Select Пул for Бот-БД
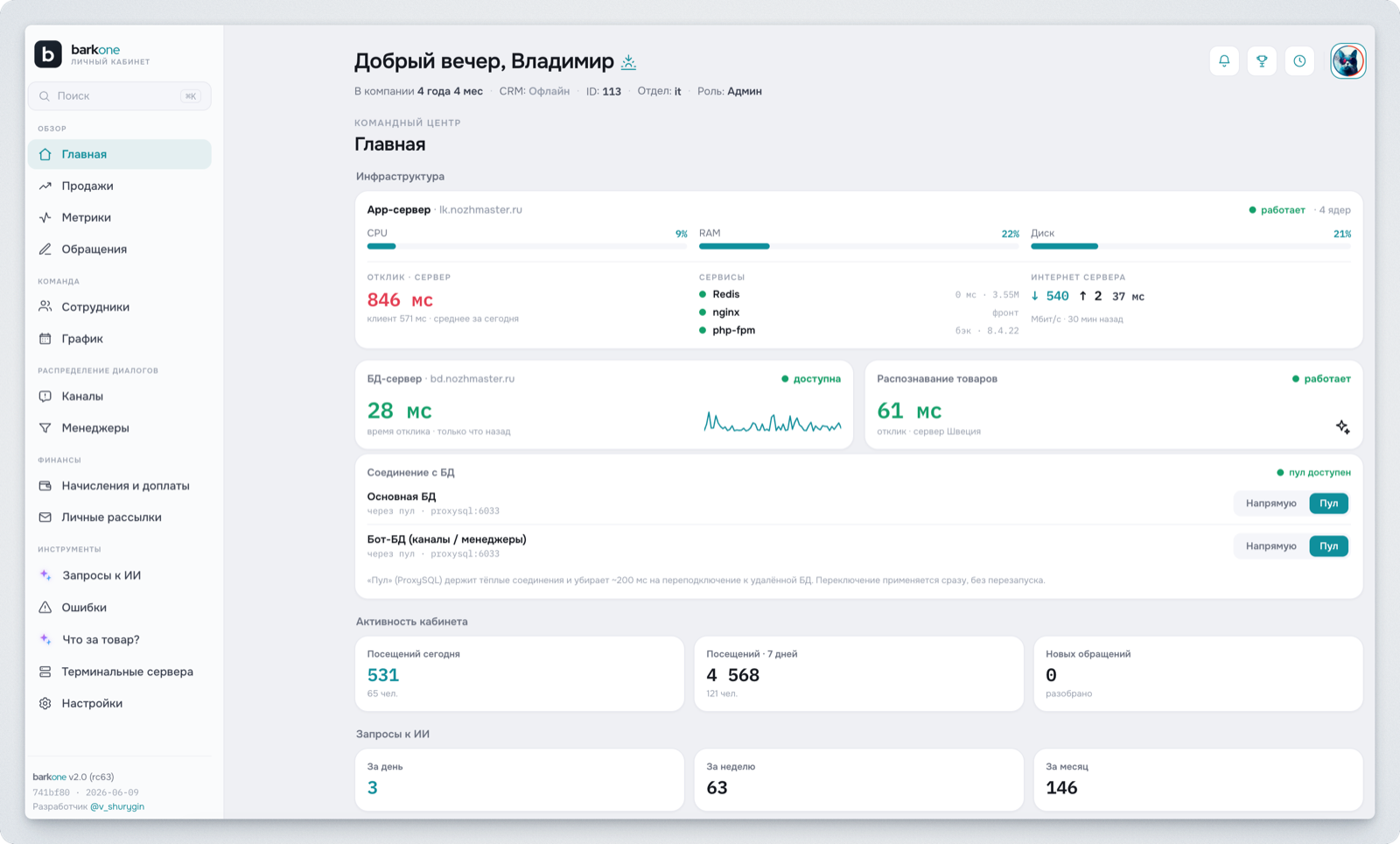Viewport: 1400px width, 844px height. 1328,546
